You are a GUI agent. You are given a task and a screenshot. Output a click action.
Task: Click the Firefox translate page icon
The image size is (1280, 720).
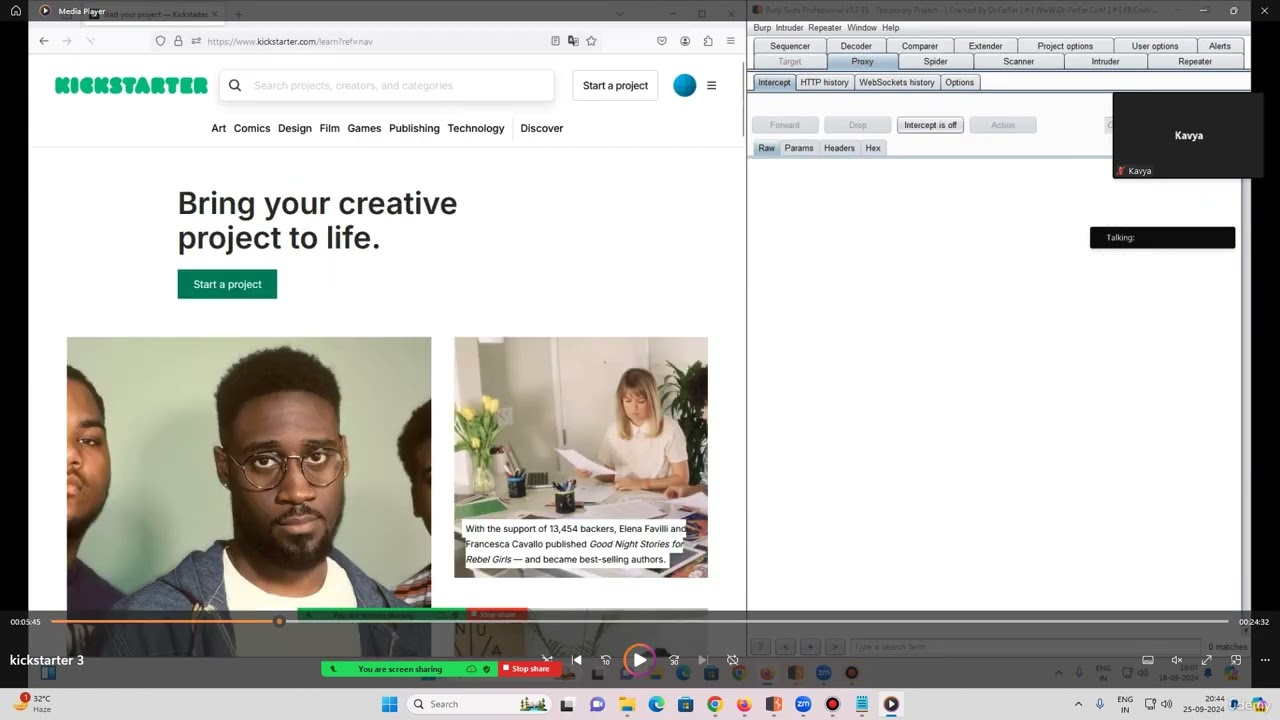[x=573, y=41]
